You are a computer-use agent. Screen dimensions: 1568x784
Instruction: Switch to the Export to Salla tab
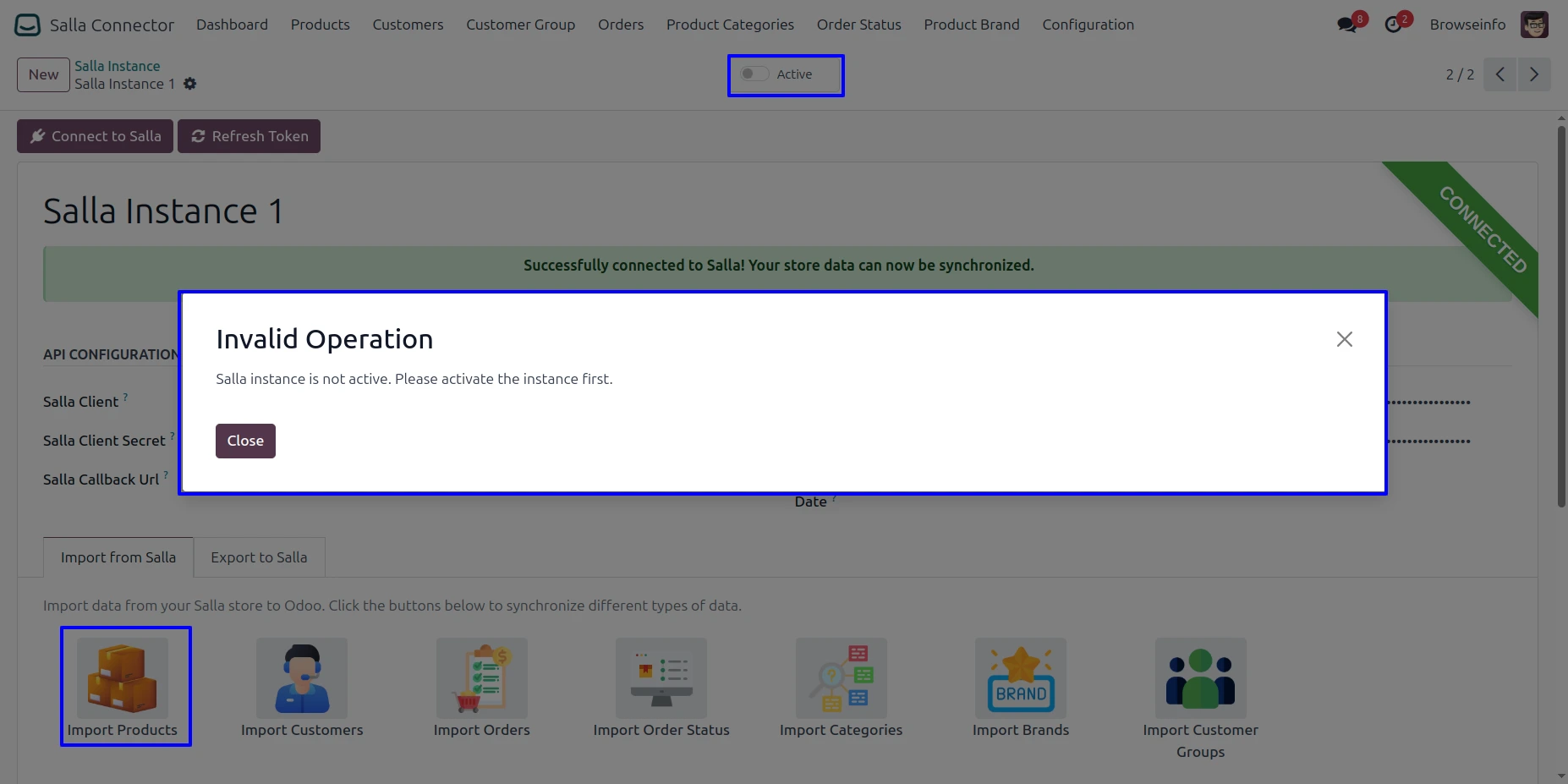(x=259, y=557)
